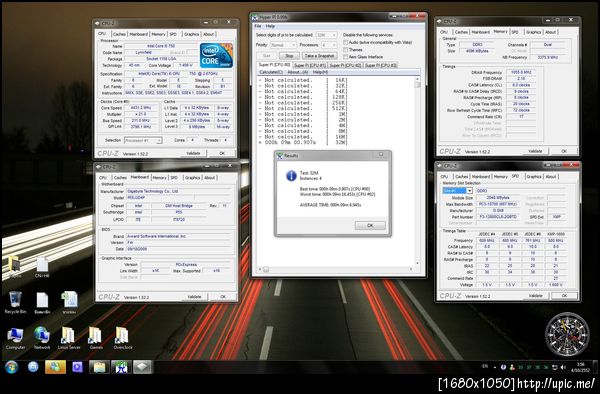Open the File menu in Hyper PI
This screenshot has height=394, width=600.
point(258,26)
